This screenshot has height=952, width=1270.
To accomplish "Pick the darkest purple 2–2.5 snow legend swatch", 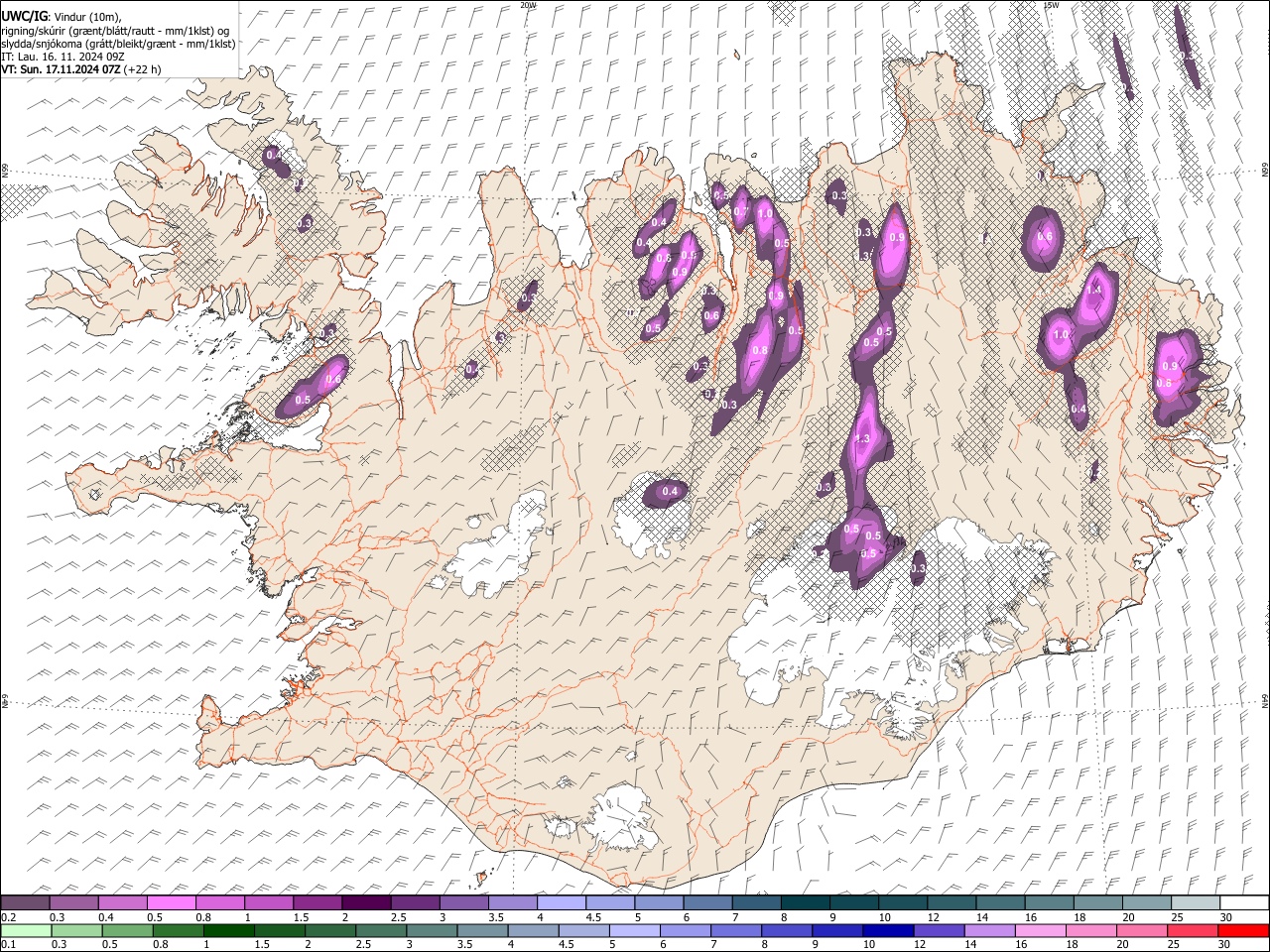I will pyautogui.click(x=365, y=902).
